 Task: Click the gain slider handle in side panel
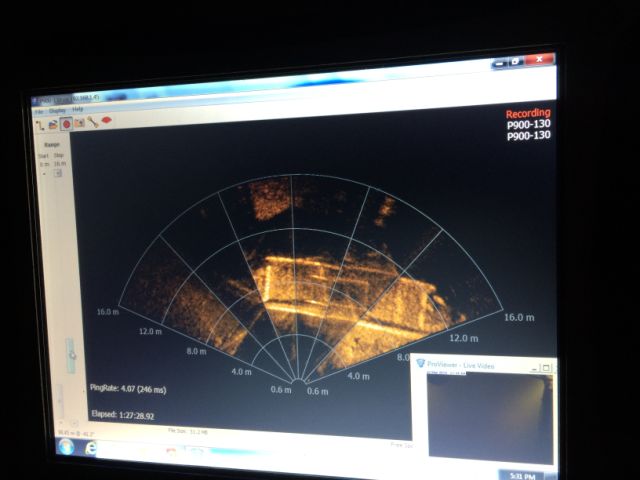pos(72,356)
